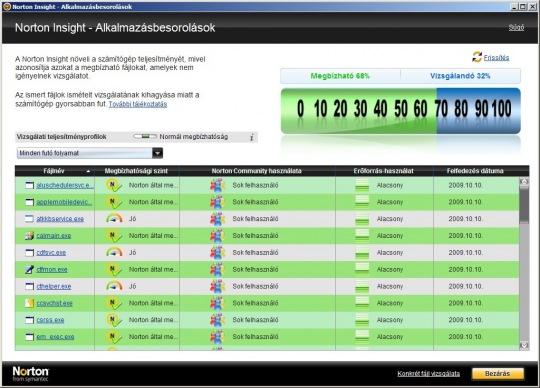Click the Norton trusted badge for aluschedulersvc
540x388 pixels.
pos(114,185)
